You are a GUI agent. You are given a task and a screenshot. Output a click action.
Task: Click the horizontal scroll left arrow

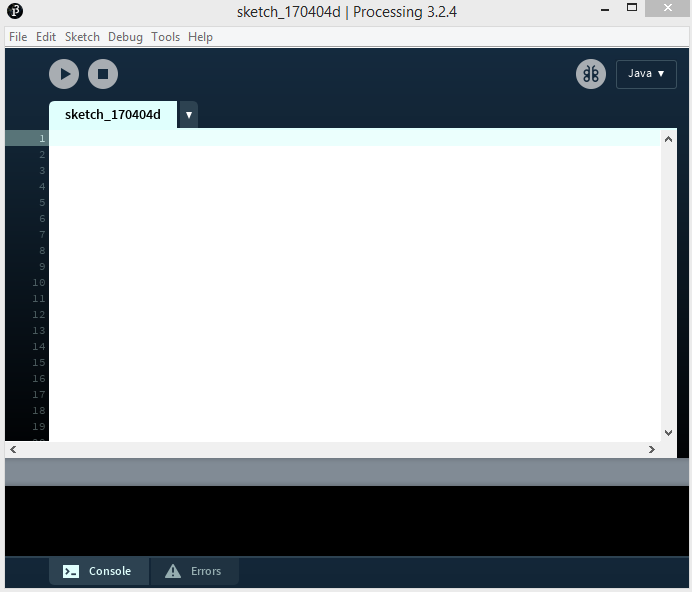pos(13,449)
